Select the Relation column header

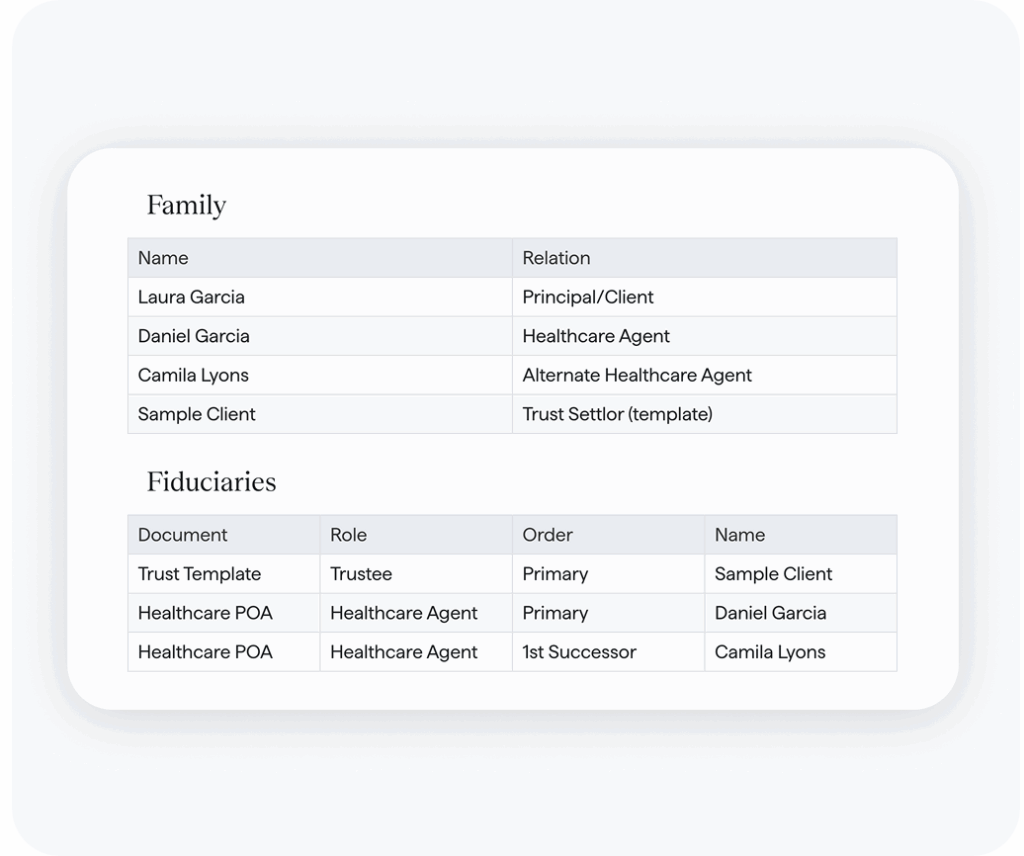click(x=705, y=258)
